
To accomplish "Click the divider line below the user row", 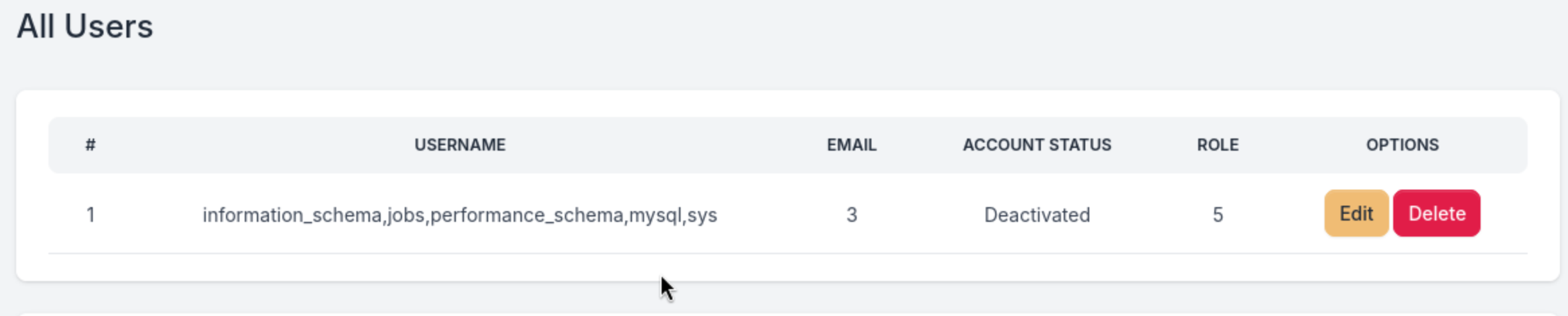I will (787, 253).
